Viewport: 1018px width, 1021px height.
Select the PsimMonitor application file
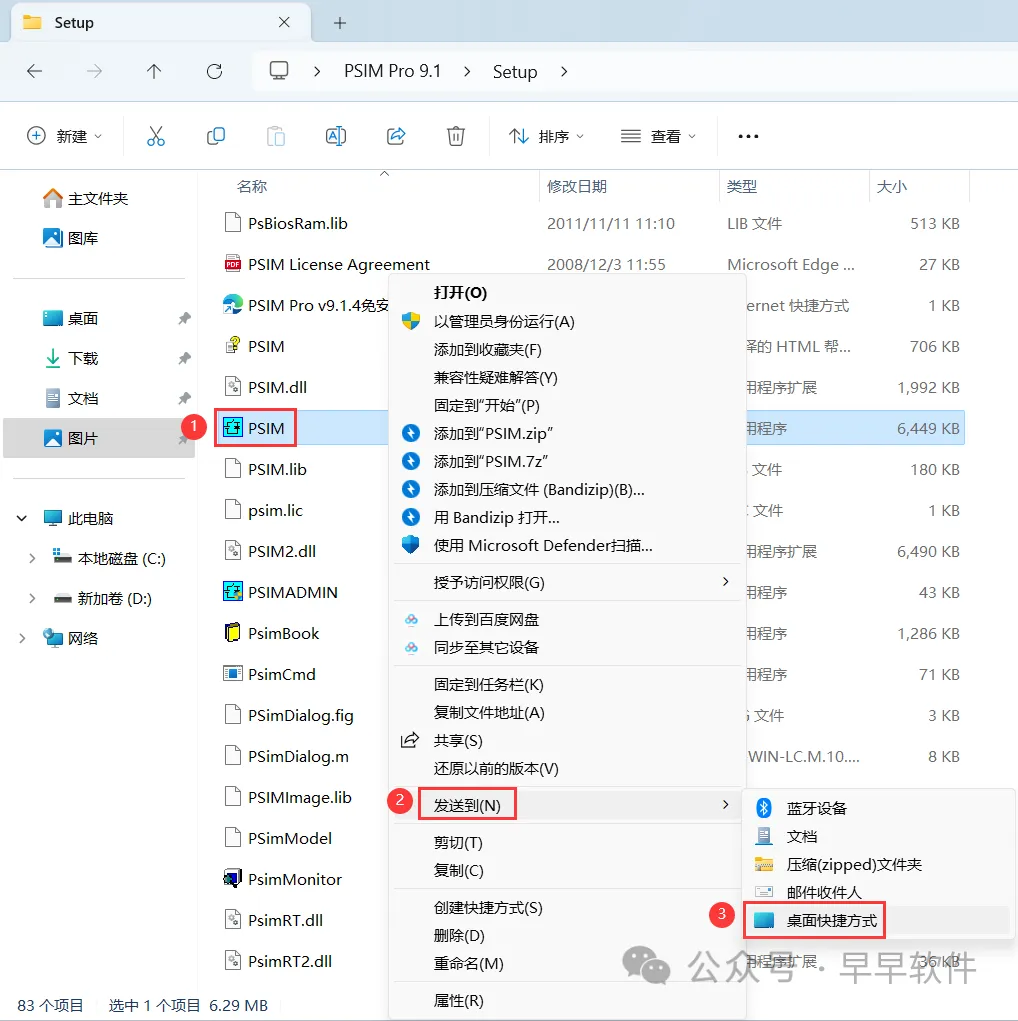click(x=282, y=879)
